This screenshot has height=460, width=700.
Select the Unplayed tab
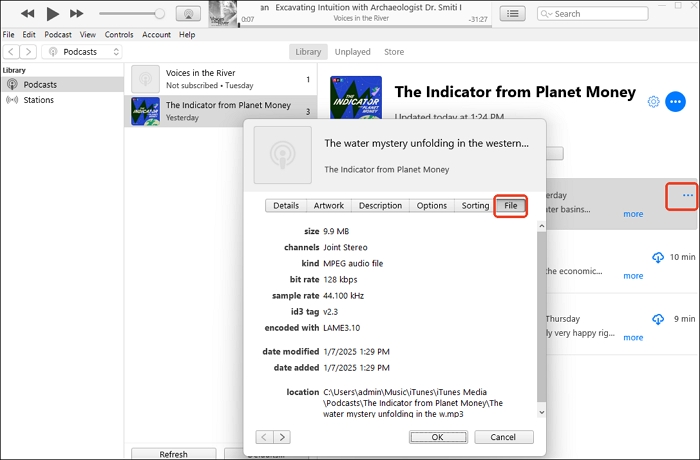click(x=352, y=51)
